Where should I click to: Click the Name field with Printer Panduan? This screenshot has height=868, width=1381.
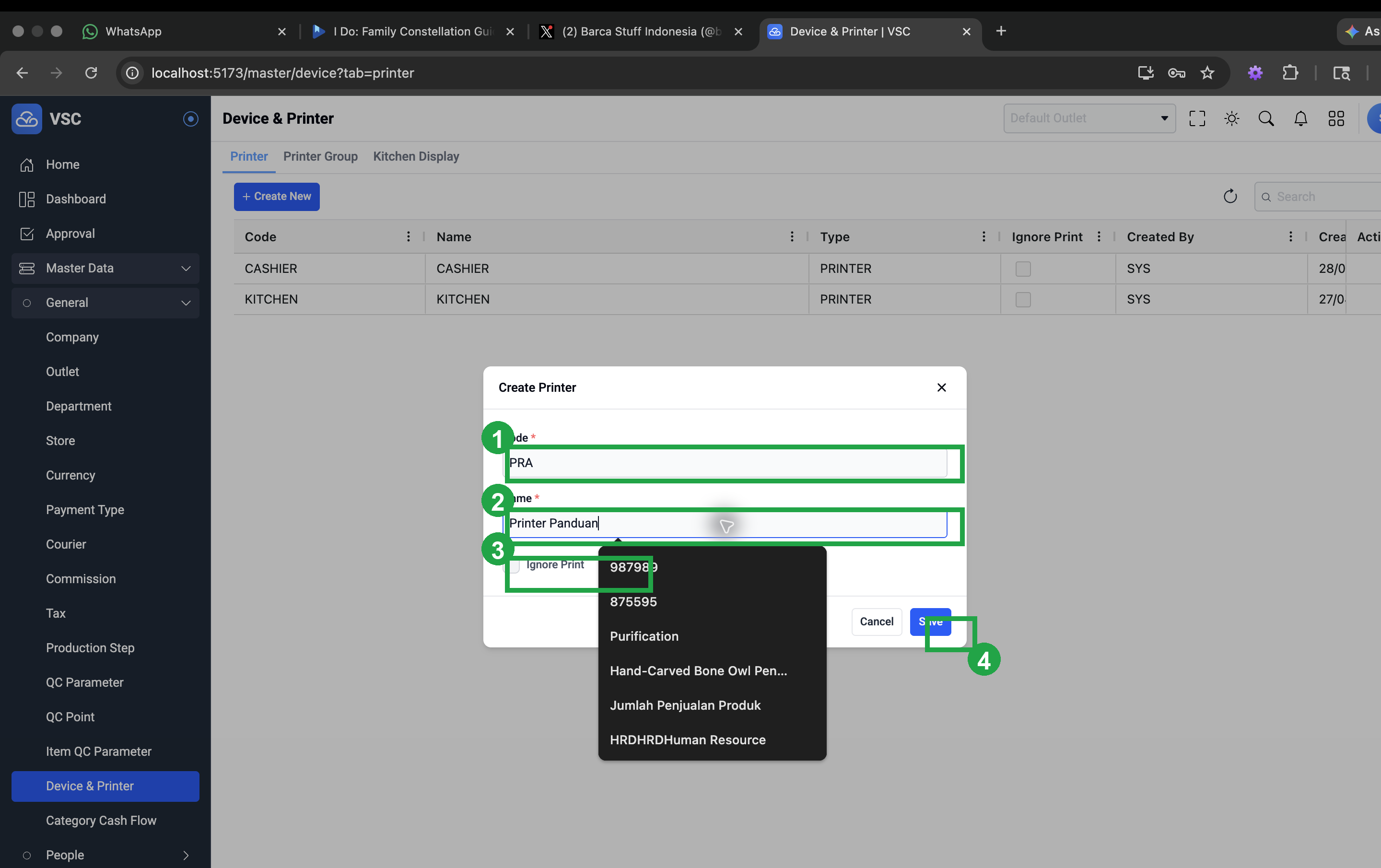726,523
